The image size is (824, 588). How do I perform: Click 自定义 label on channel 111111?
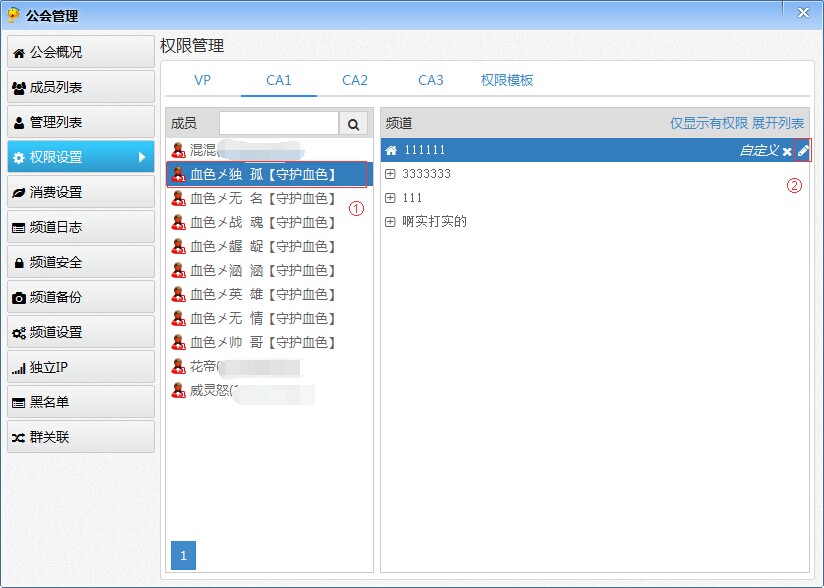(x=759, y=151)
